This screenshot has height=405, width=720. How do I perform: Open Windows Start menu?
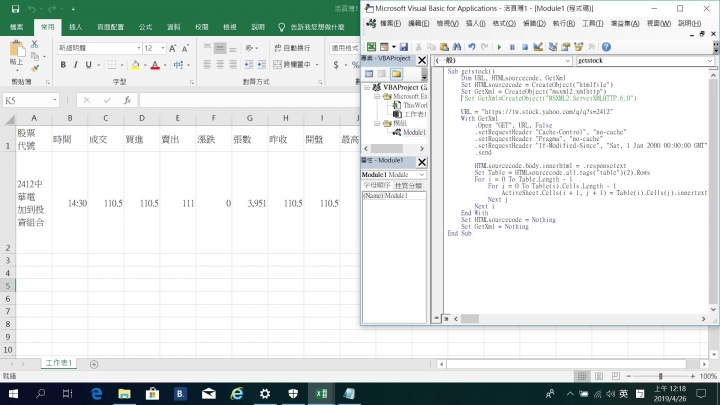13,394
